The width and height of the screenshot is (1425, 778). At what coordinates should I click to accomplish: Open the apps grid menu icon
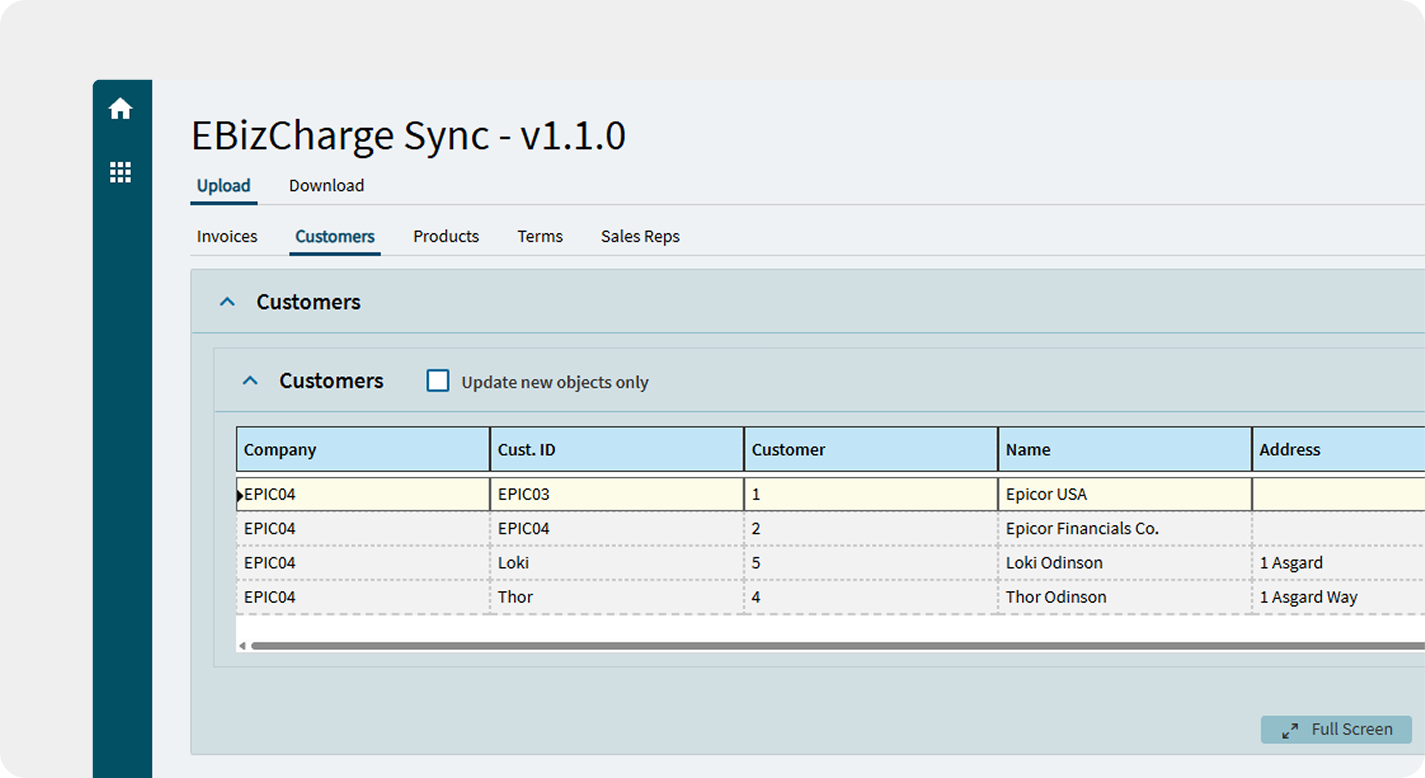[120, 172]
